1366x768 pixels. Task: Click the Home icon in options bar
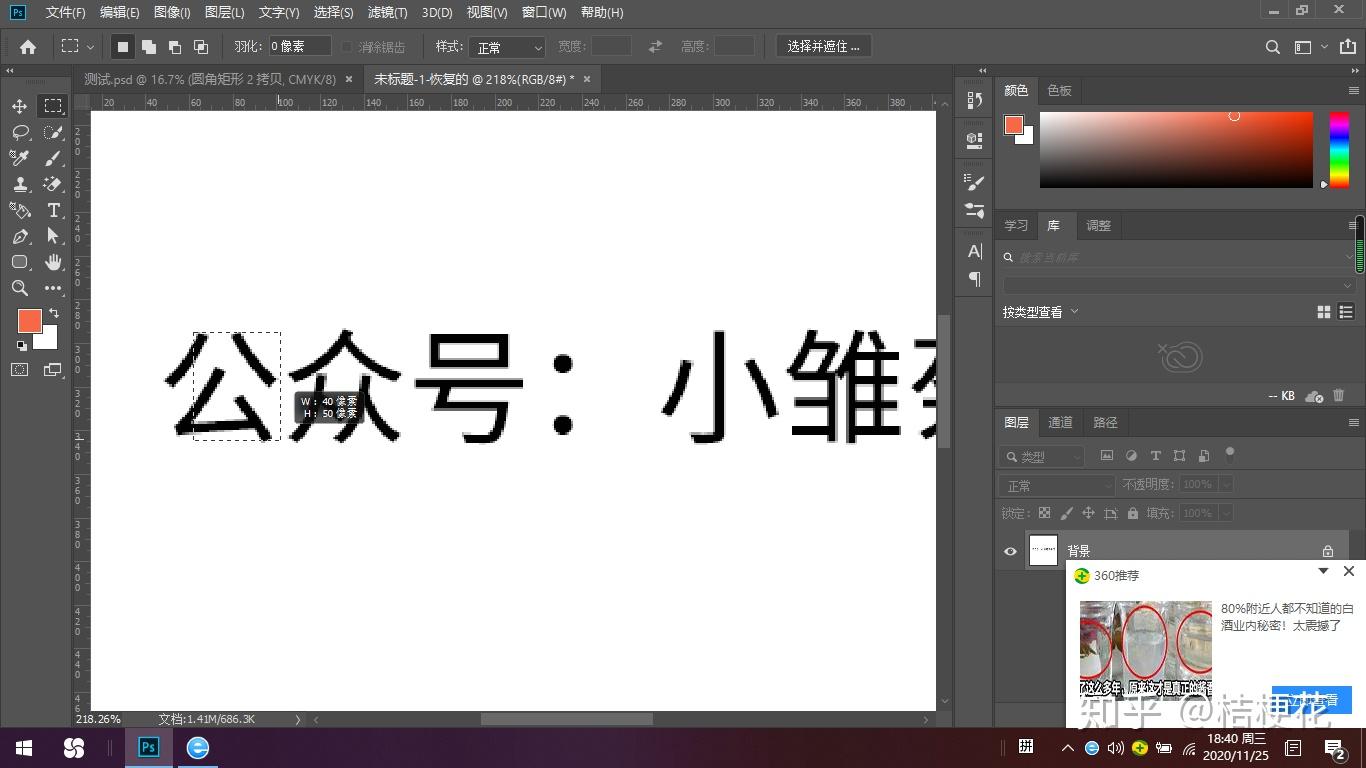coord(28,46)
